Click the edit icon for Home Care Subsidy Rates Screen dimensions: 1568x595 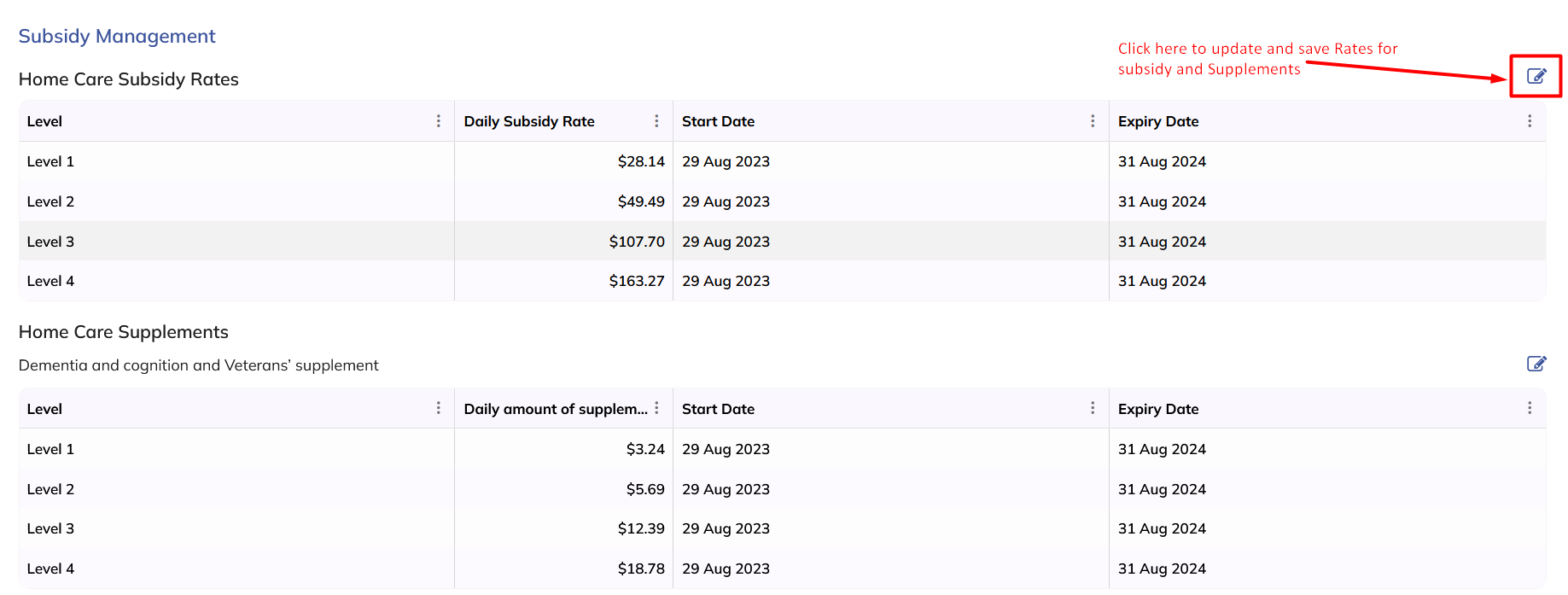[1536, 76]
